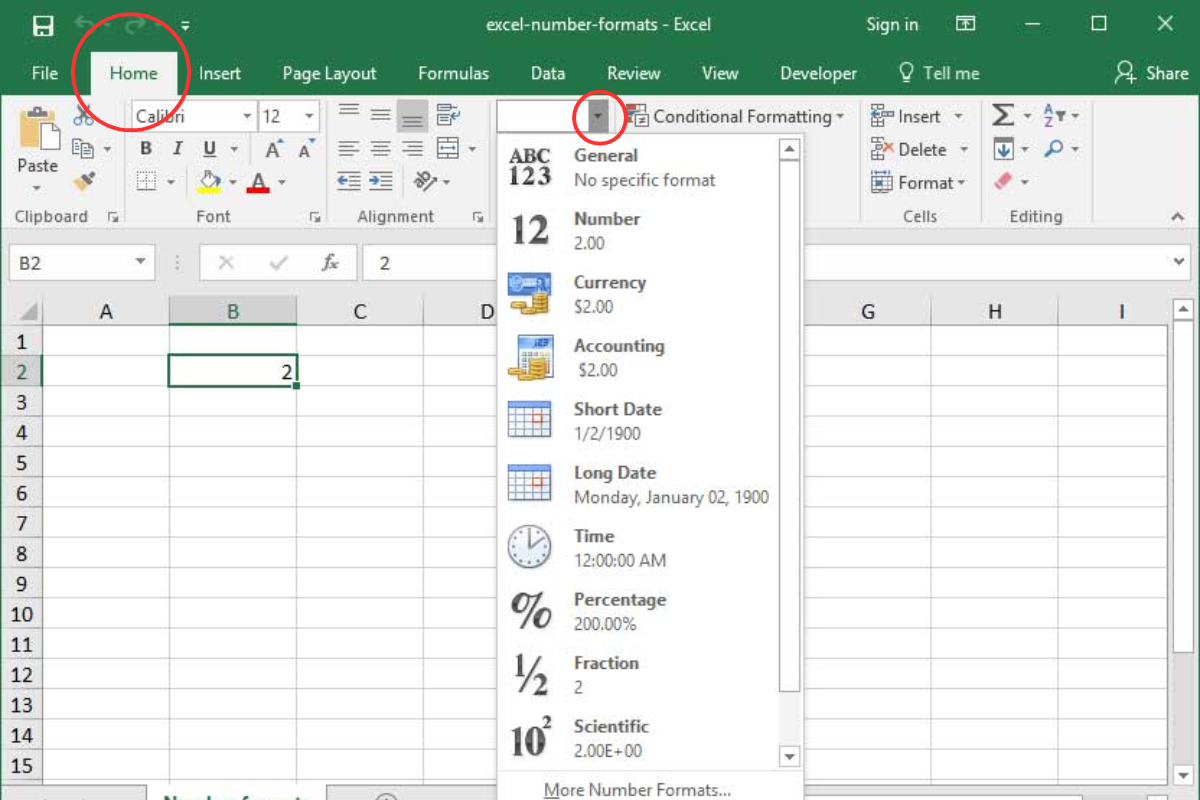Click the AutoSum sigma icon
Screen dimensions: 1200x800
1003,116
